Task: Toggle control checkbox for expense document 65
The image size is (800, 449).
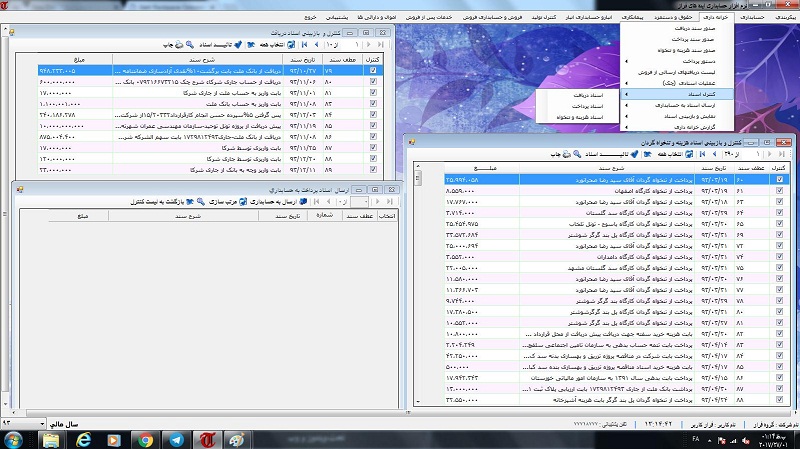Action: tap(780, 223)
